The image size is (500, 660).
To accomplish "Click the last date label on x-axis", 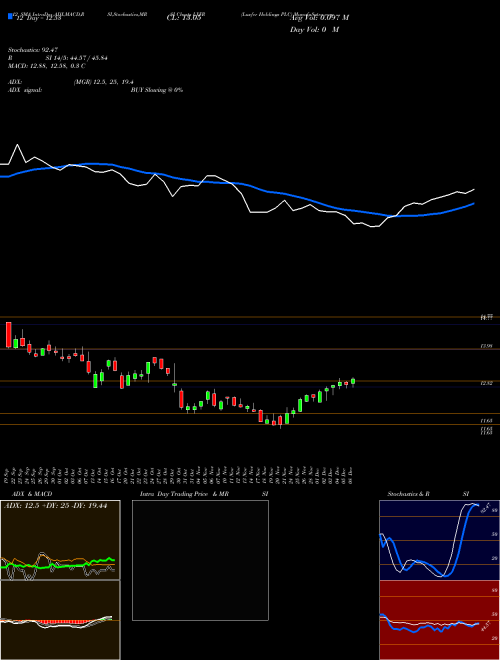I will [351, 476].
